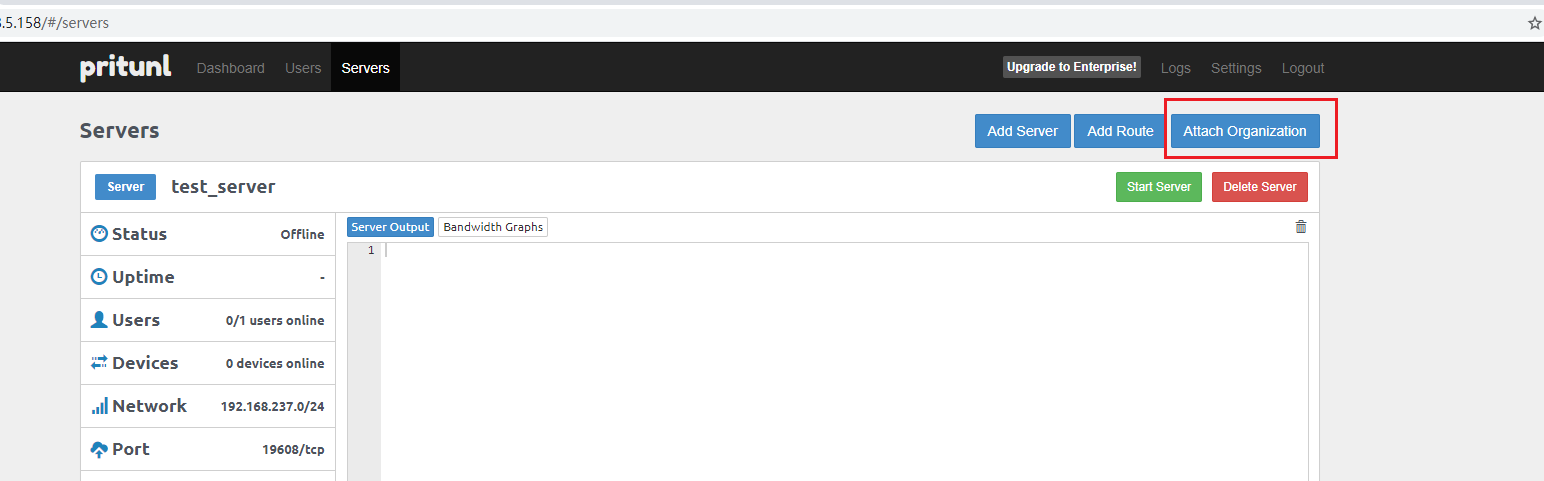Click the Network signal bars icon
Viewport: 1544px width, 481px height.
pos(99,406)
